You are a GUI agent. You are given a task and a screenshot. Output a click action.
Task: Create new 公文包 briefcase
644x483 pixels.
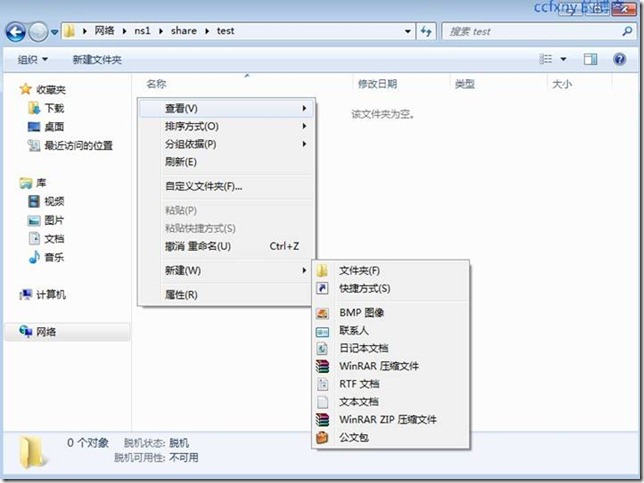point(391,437)
